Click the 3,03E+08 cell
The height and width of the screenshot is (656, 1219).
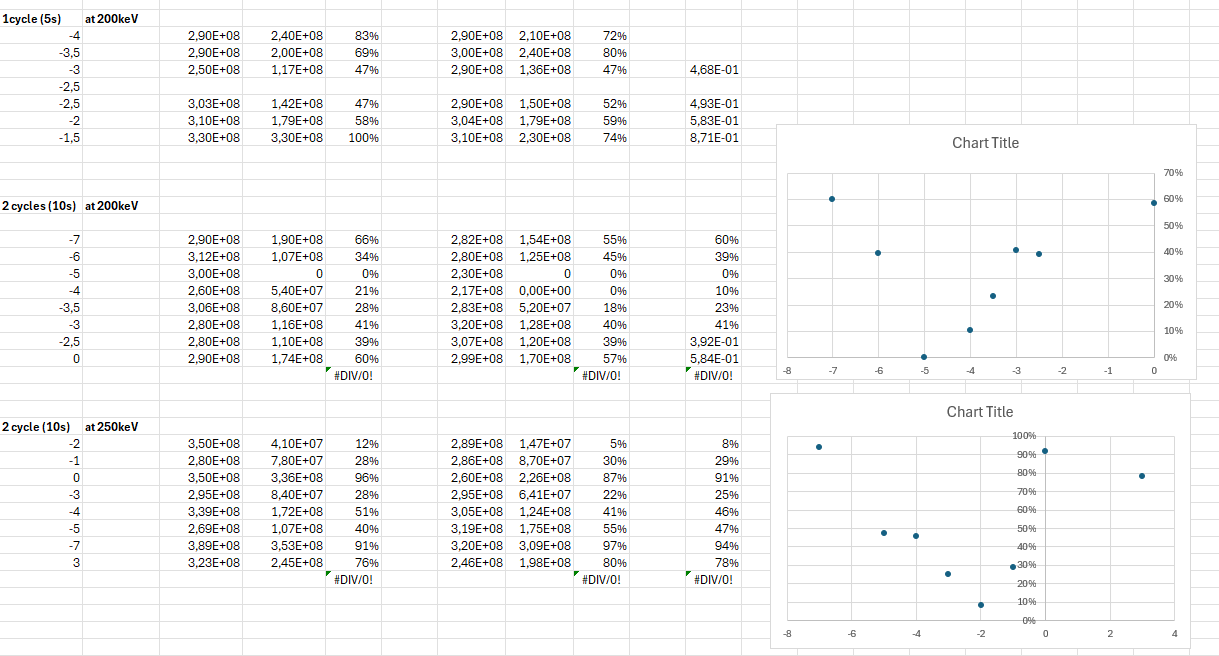pos(201,104)
